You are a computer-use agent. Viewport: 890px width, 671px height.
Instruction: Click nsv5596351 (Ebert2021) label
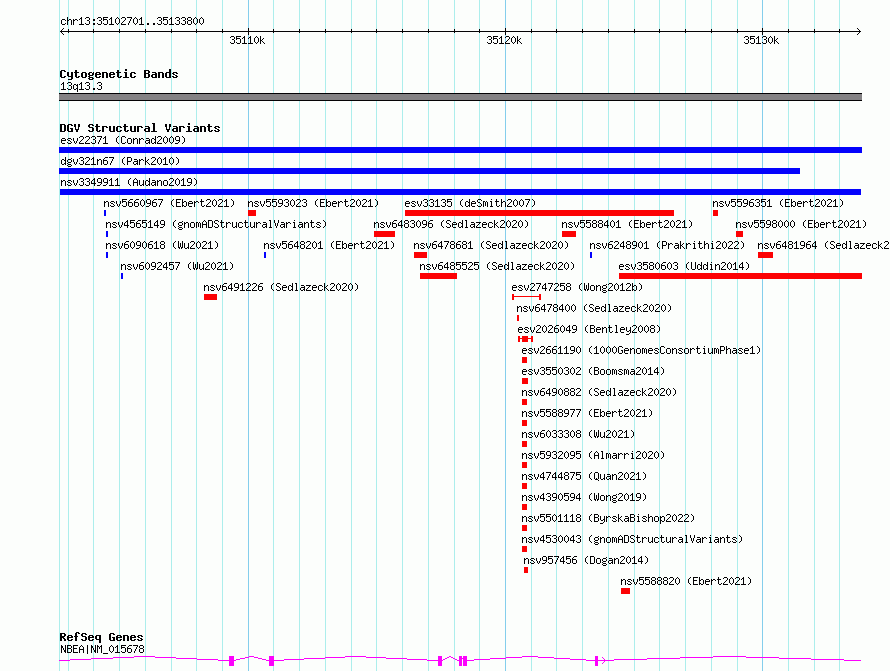click(x=778, y=203)
